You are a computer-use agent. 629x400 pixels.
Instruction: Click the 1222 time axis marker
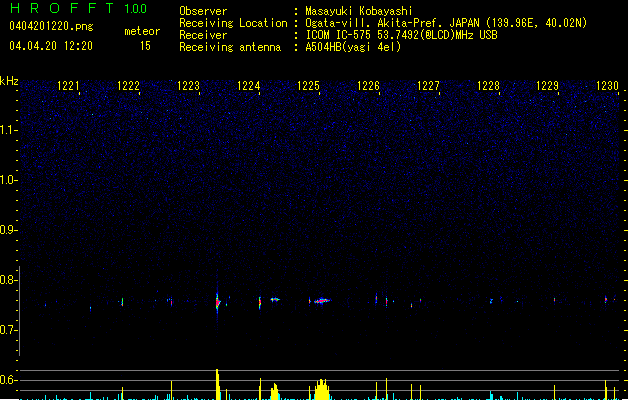[x=128, y=86]
